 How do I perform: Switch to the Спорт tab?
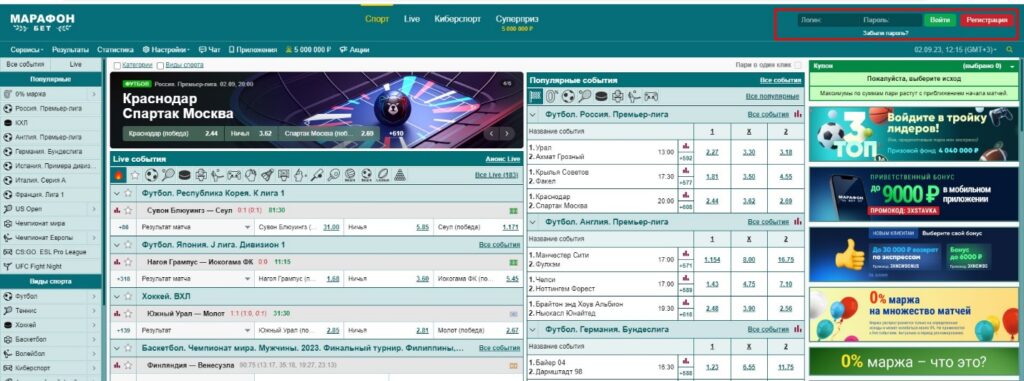pyautogui.click(x=377, y=19)
